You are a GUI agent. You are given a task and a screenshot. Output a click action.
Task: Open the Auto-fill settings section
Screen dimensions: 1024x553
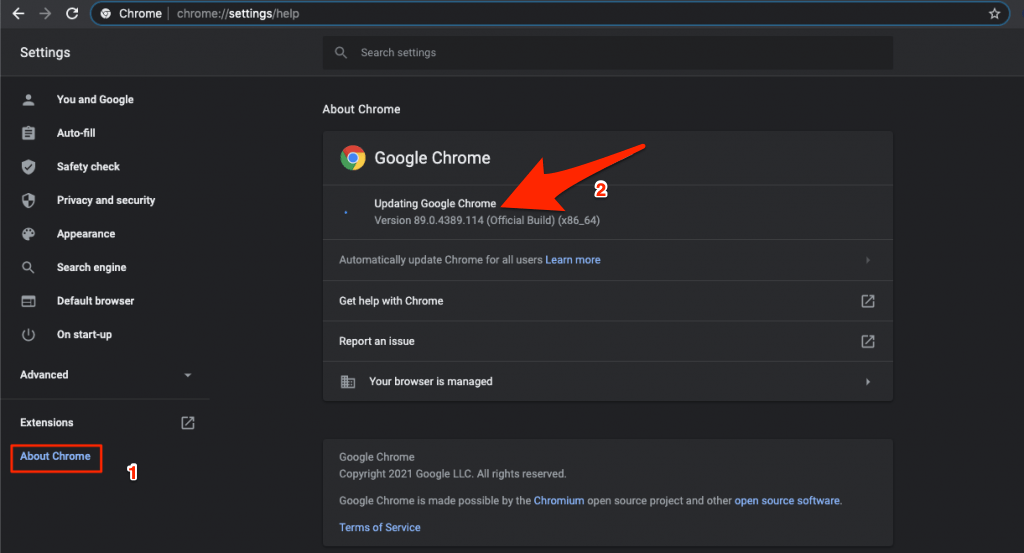click(76, 133)
